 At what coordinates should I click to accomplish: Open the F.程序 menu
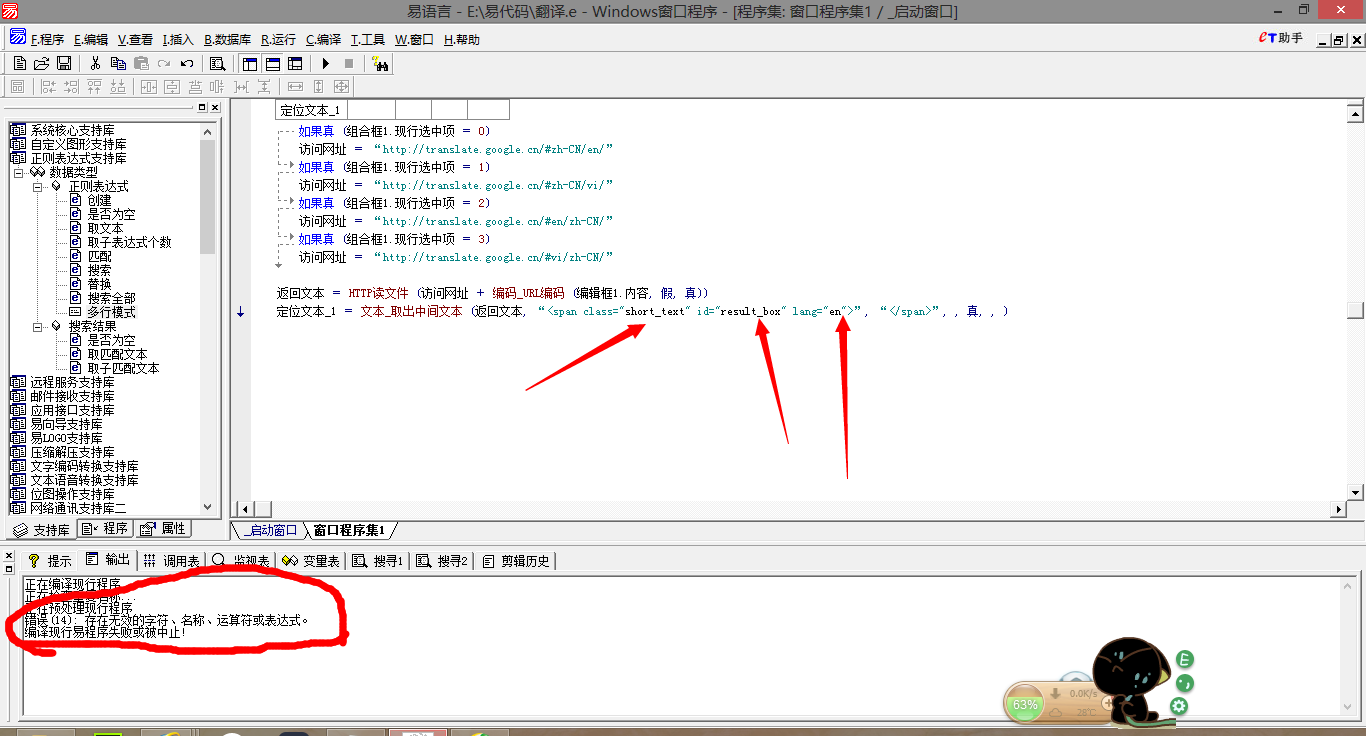tap(47, 40)
